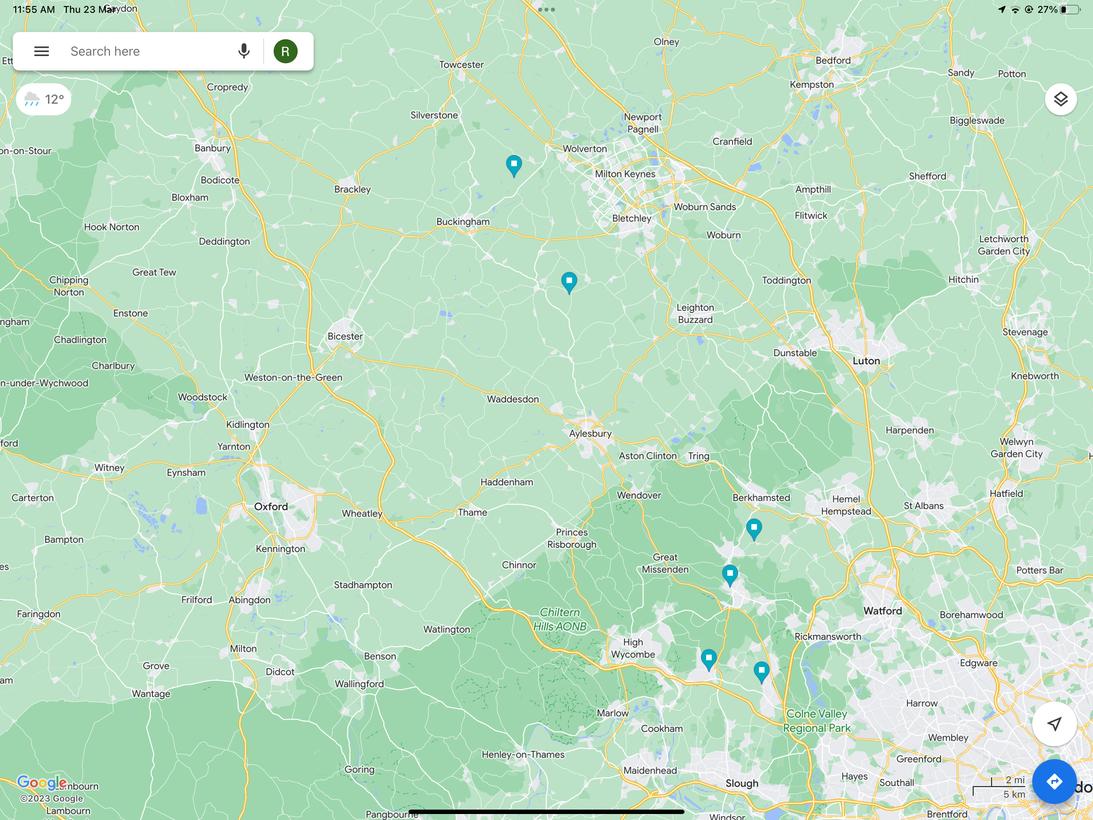
Task: Tap the Henley-on-Thames label
Action: tap(523, 754)
